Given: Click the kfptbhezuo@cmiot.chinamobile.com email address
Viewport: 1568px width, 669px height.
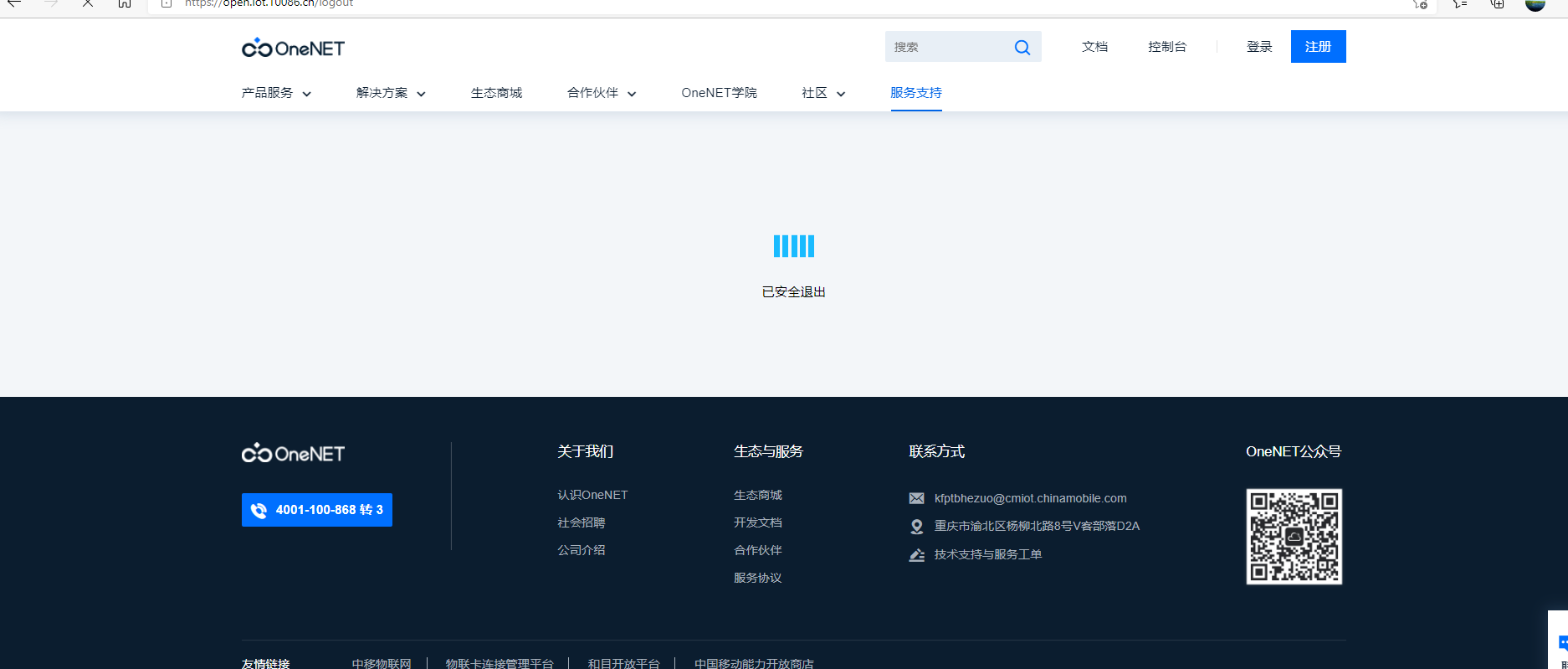Looking at the screenshot, I should coord(1031,498).
